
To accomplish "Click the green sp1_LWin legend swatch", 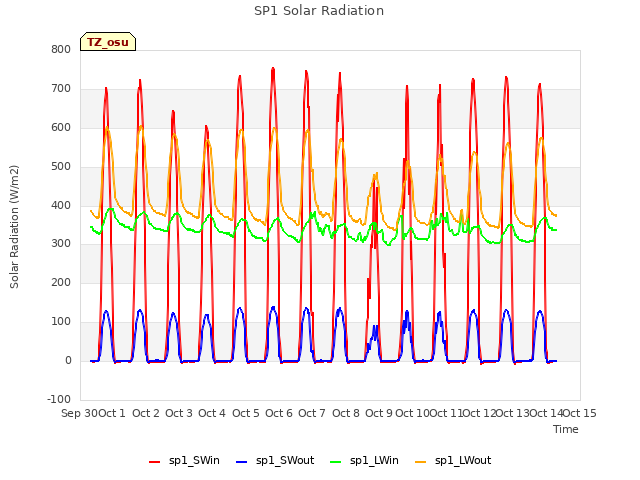I will [x=335, y=462].
